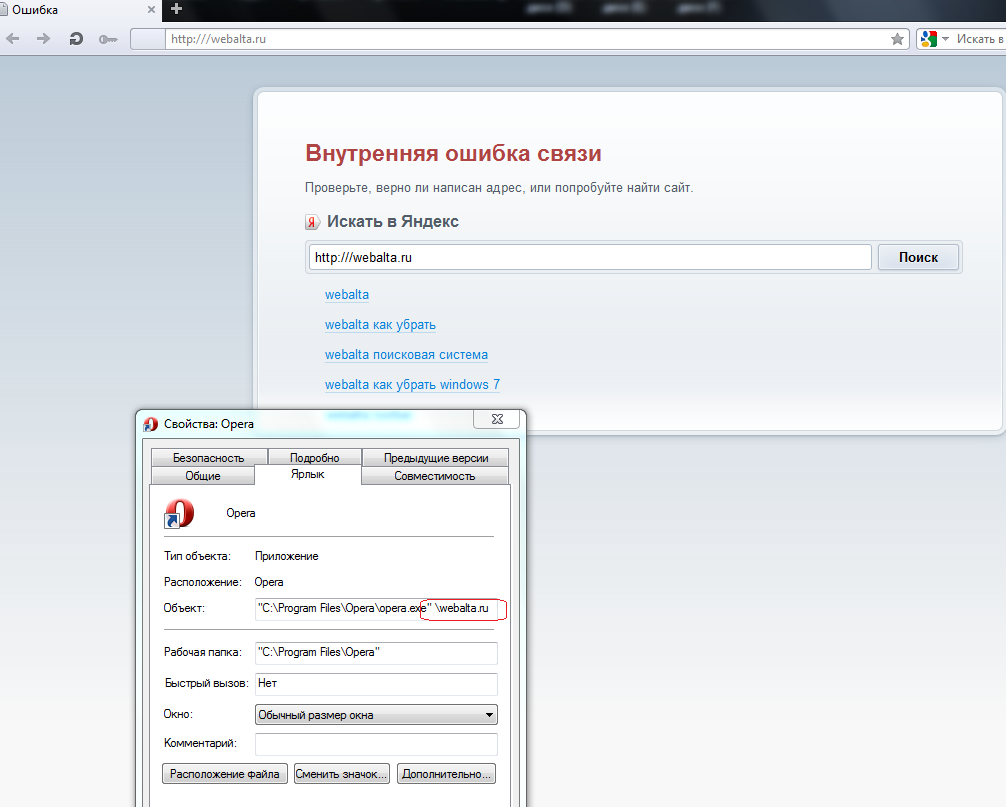Click the Быстрый вызов field
Screen dimensions: 1006x807
376,684
